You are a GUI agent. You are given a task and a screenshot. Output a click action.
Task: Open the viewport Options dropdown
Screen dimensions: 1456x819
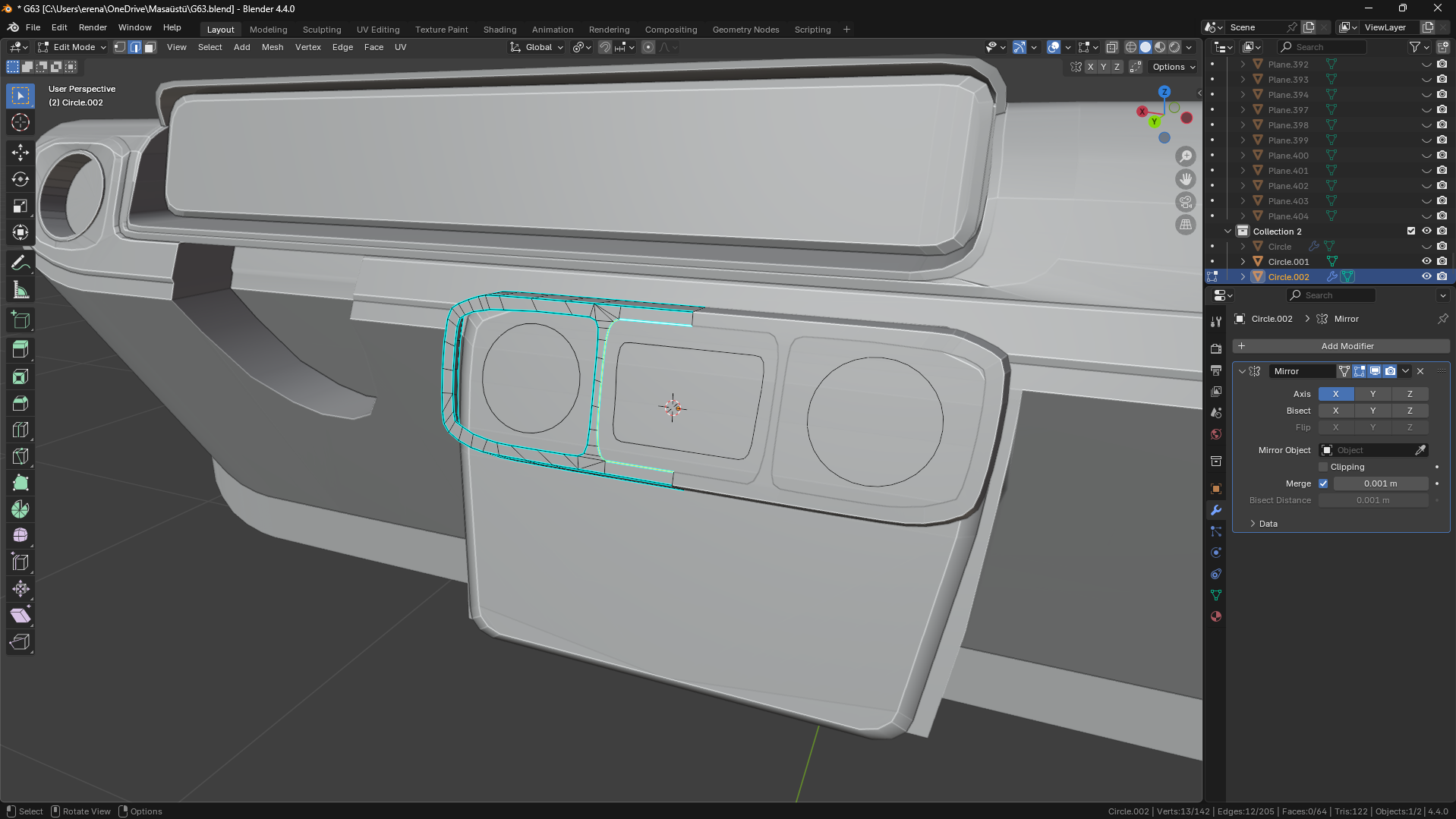click(x=1174, y=67)
